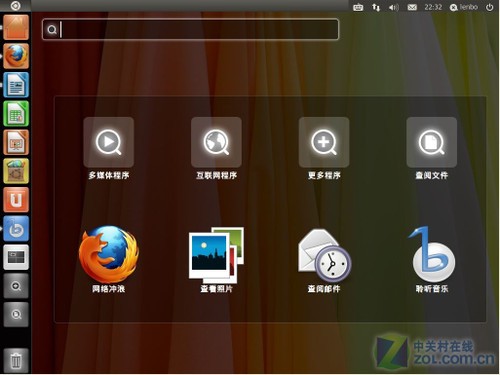Open 聆听音乐 Banshee music shortcut
500x375 pixels.
[432, 259]
